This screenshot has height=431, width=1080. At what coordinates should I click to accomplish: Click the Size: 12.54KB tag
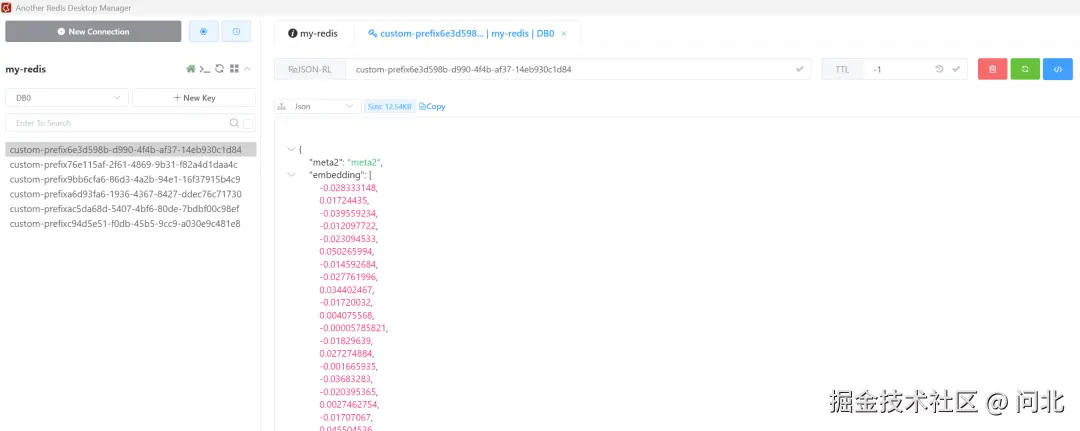pos(390,107)
